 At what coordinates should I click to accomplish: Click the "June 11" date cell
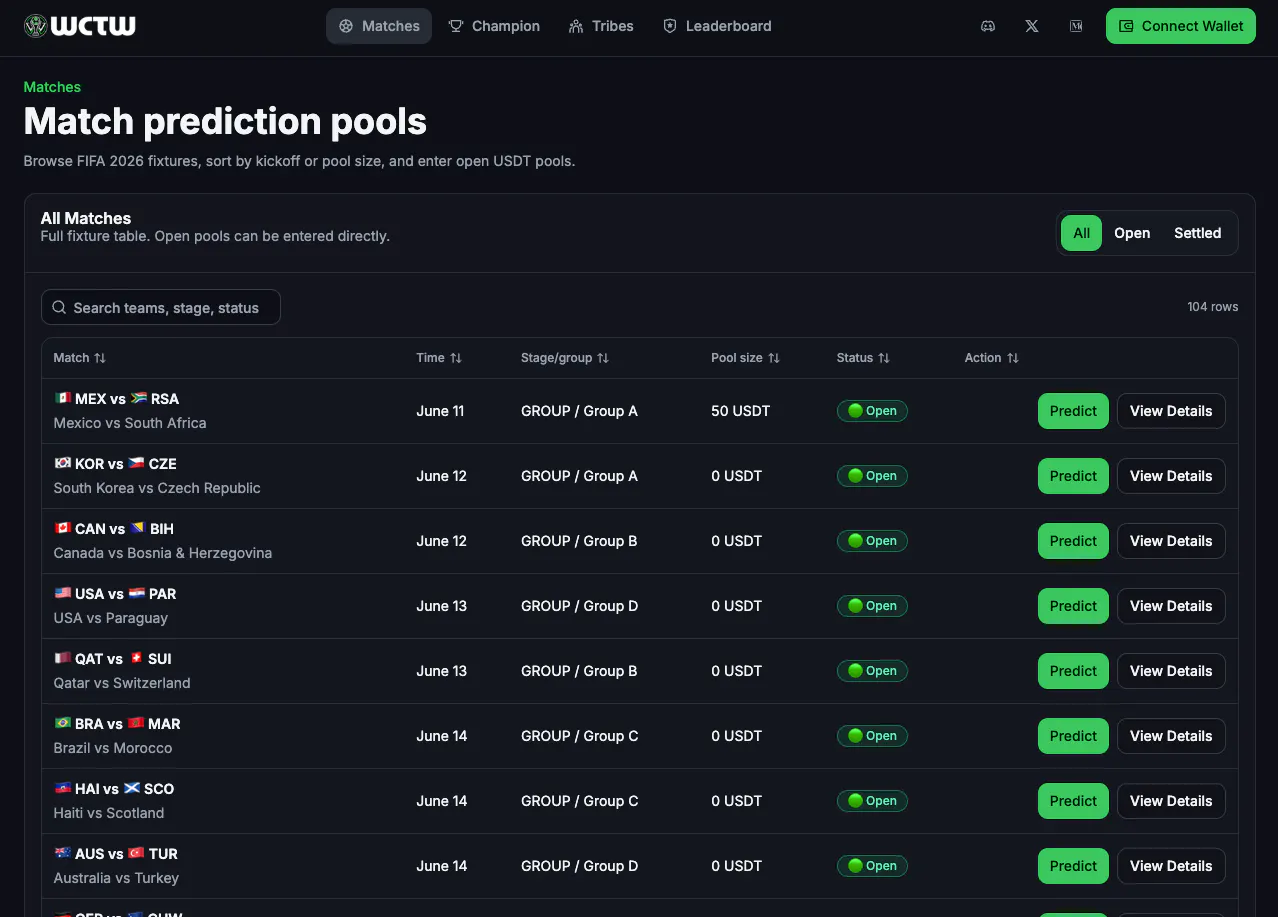[440, 411]
